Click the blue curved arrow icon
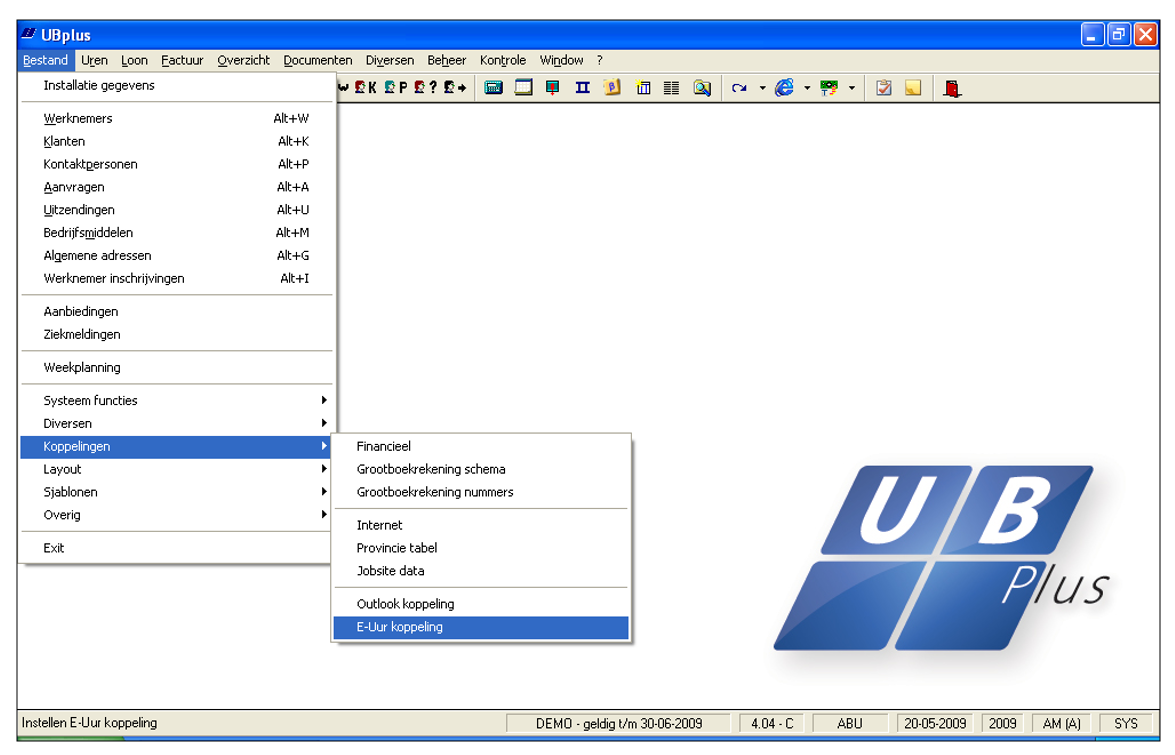Viewport: 1175px width, 755px height. coord(740,88)
